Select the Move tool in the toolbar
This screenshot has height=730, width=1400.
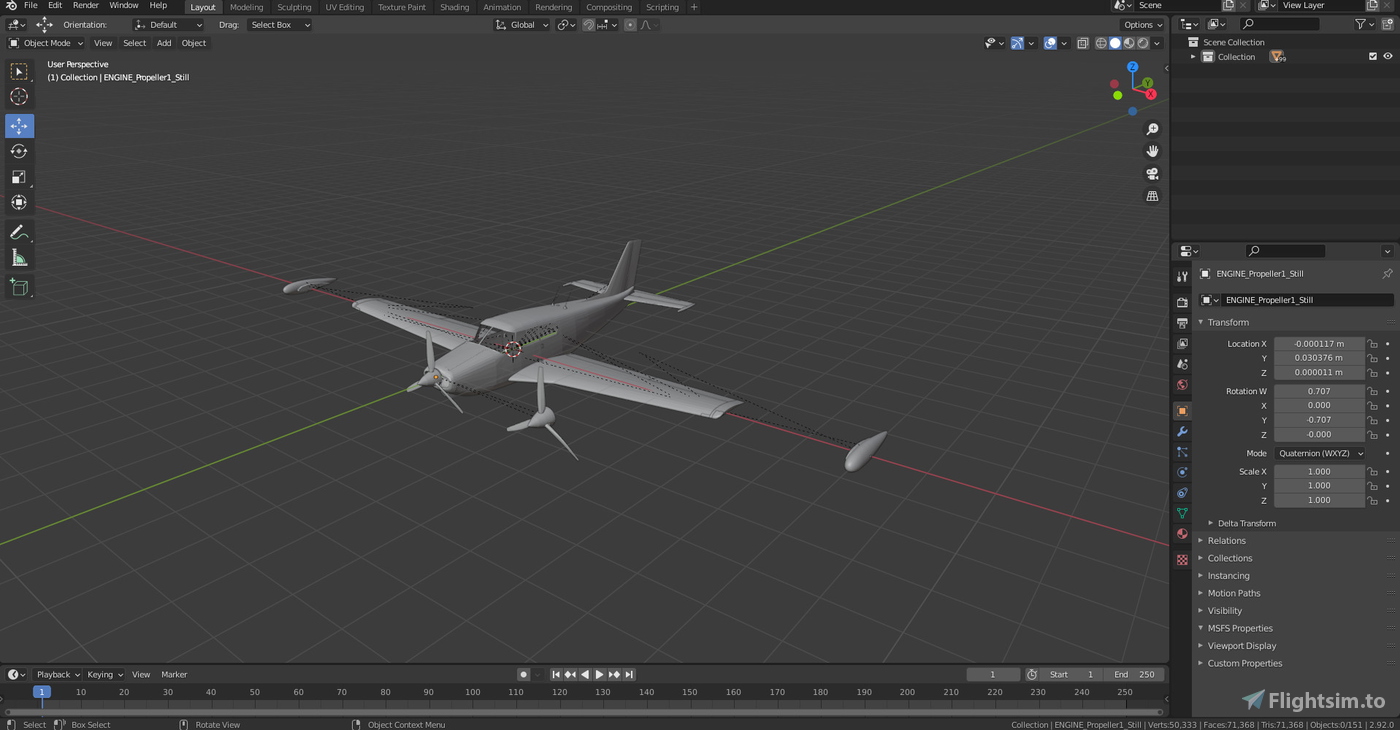tap(19, 126)
